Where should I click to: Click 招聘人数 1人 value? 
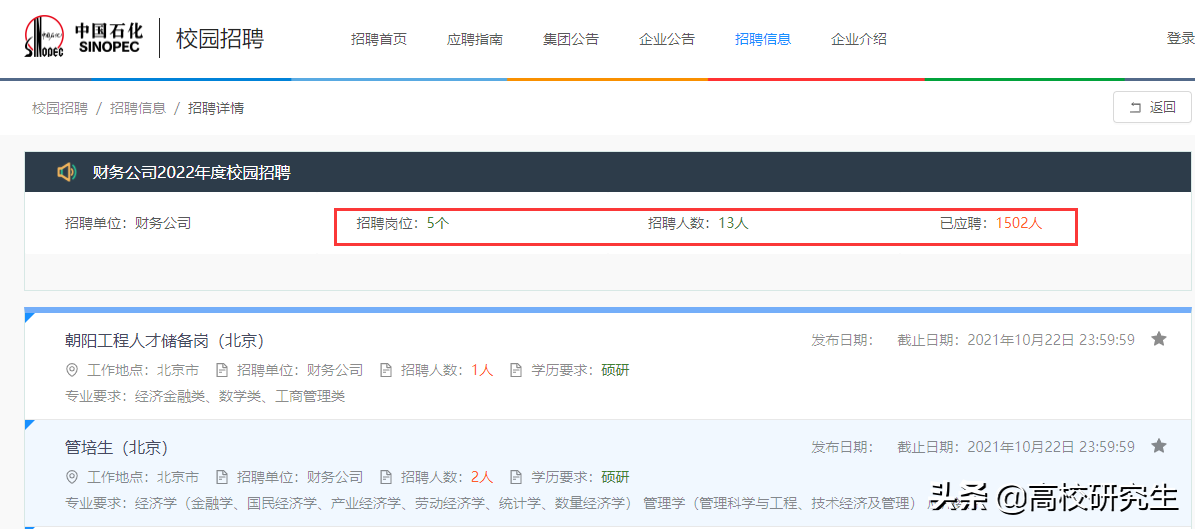pos(482,370)
